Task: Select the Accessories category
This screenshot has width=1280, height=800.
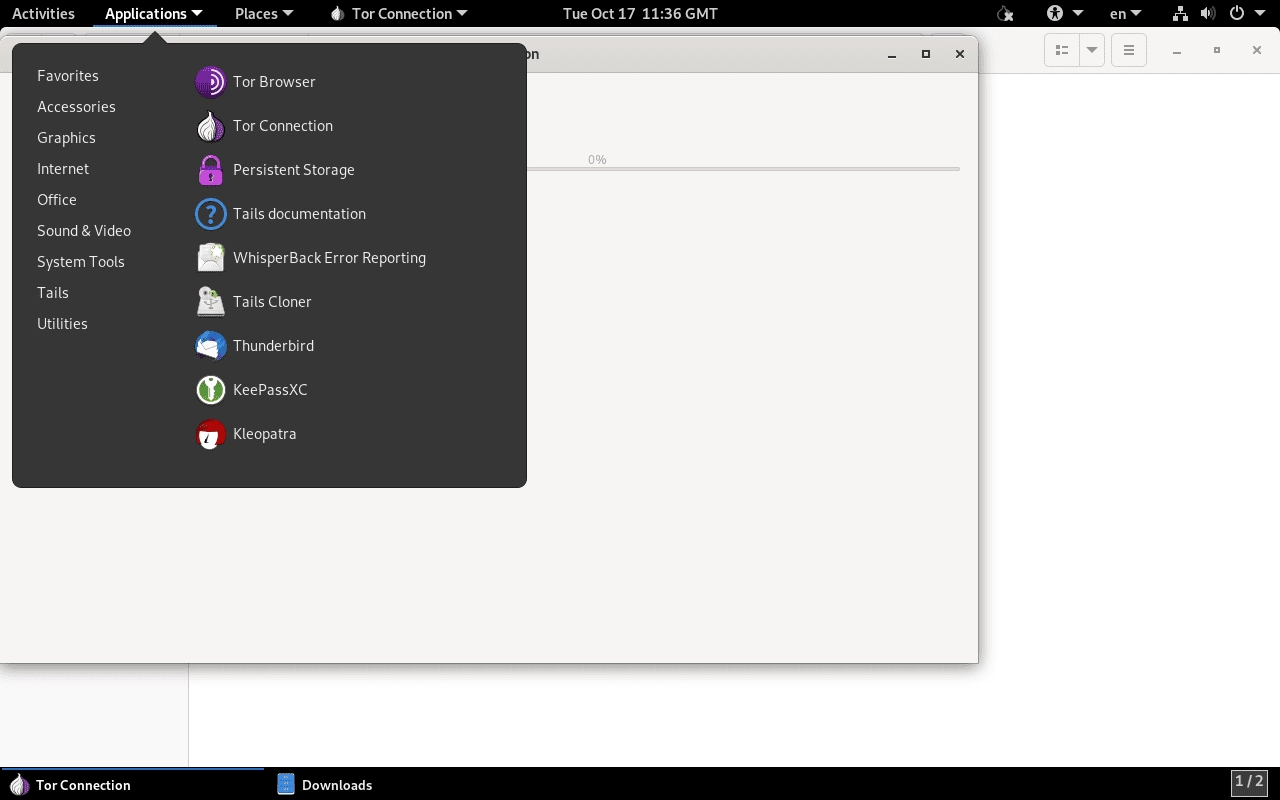Action: coord(76,107)
